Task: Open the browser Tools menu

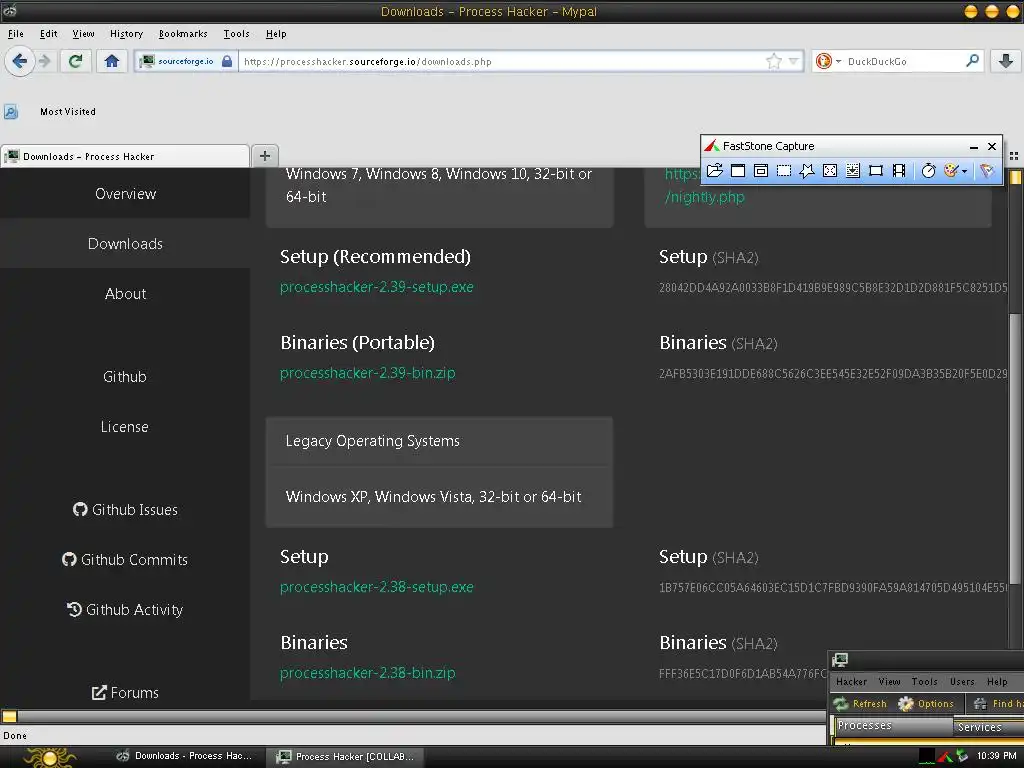Action: pyautogui.click(x=236, y=34)
